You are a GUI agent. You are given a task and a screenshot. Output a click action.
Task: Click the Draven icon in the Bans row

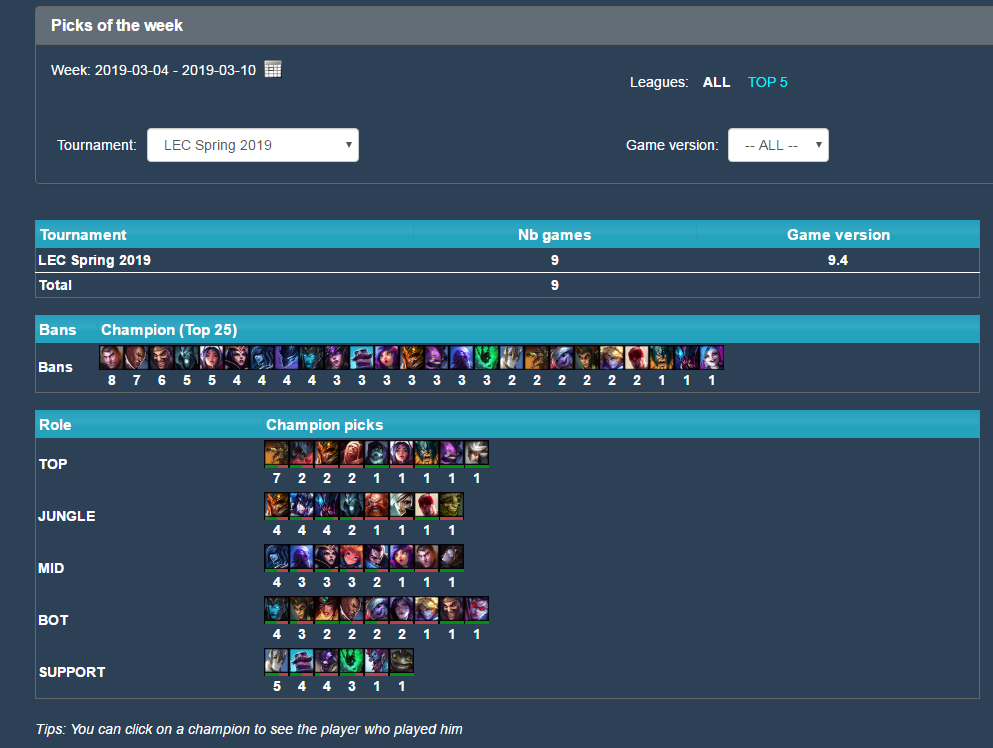pyautogui.click(x=161, y=358)
